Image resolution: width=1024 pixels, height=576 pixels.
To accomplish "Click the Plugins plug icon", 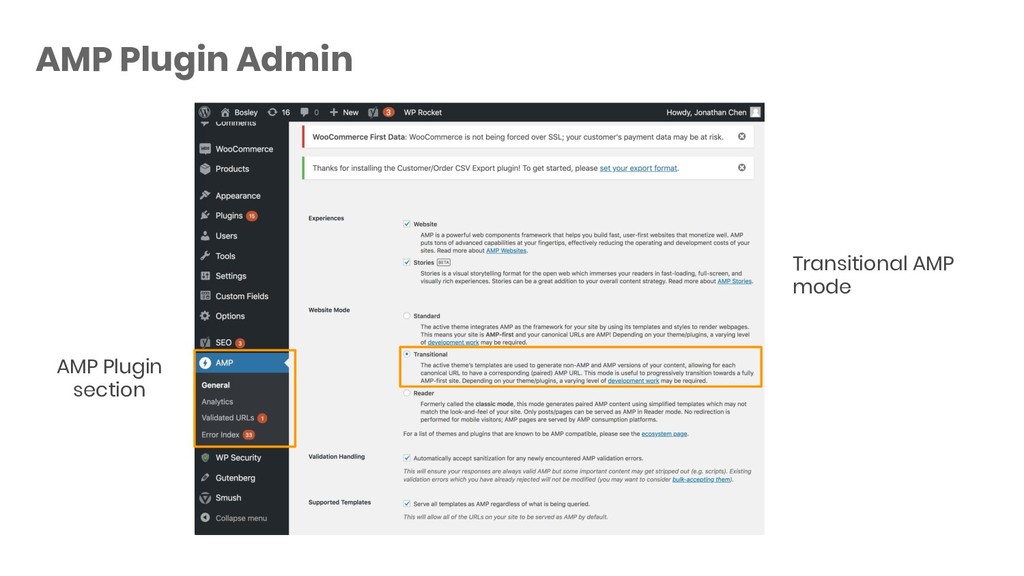I will (205, 216).
